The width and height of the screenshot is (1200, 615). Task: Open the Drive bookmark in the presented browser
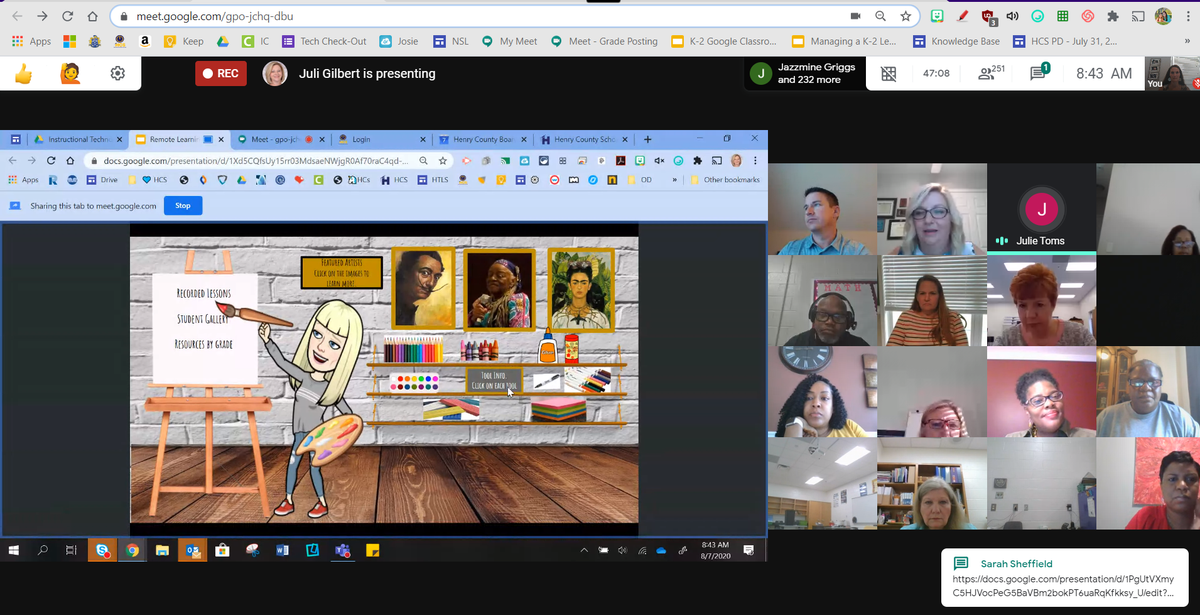(x=102, y=180)
